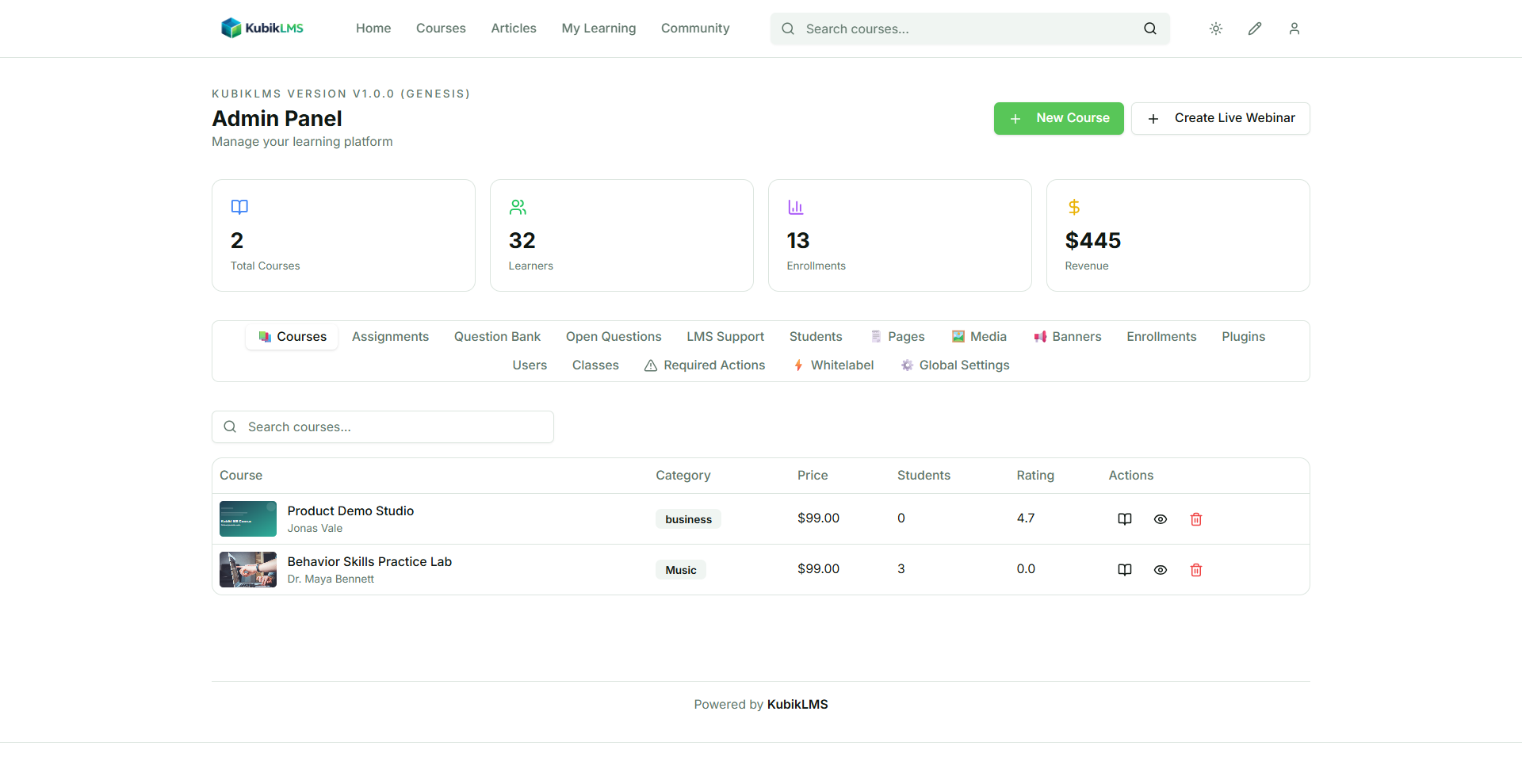Click the magnifier icon at search bar's right end
The image size is (1522, 784).
(1150, 29)
